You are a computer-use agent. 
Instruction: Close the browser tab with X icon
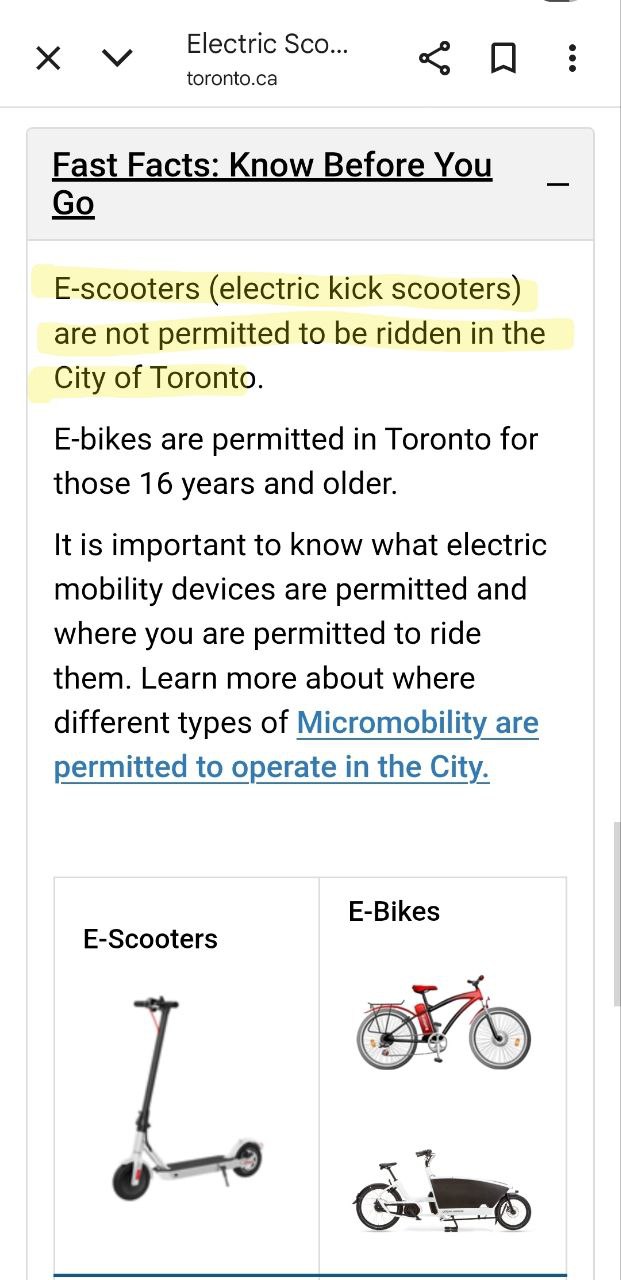(48, 59)
